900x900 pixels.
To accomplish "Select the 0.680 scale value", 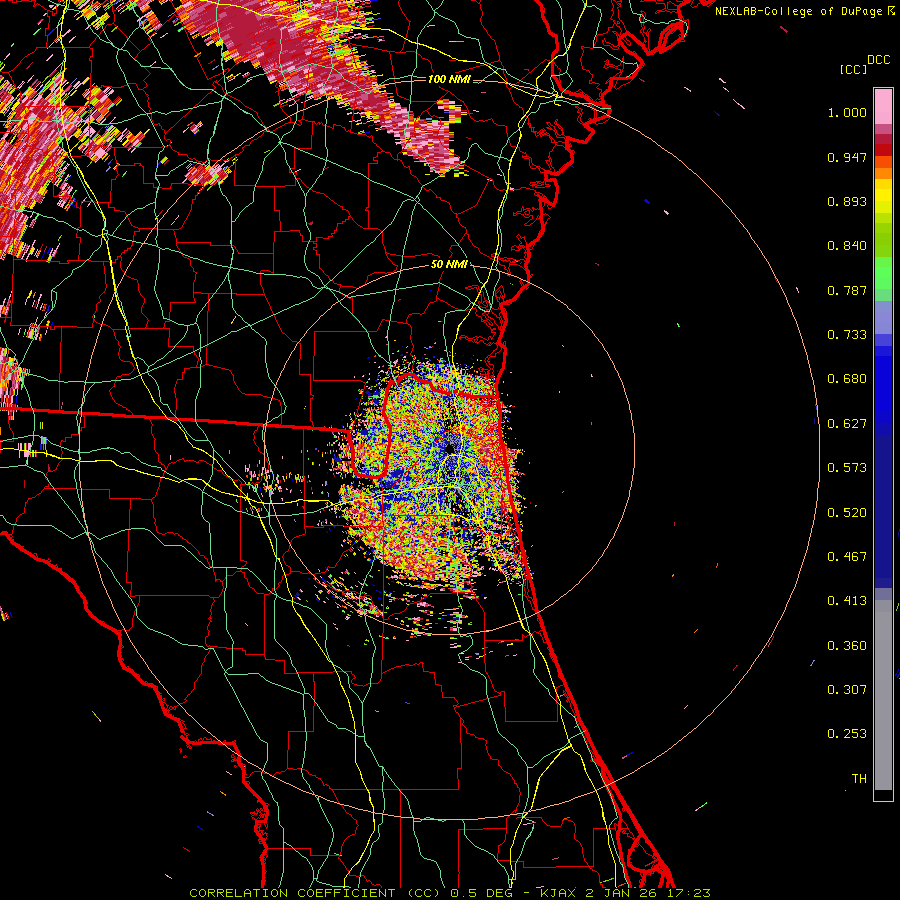I will click(847, 379).
